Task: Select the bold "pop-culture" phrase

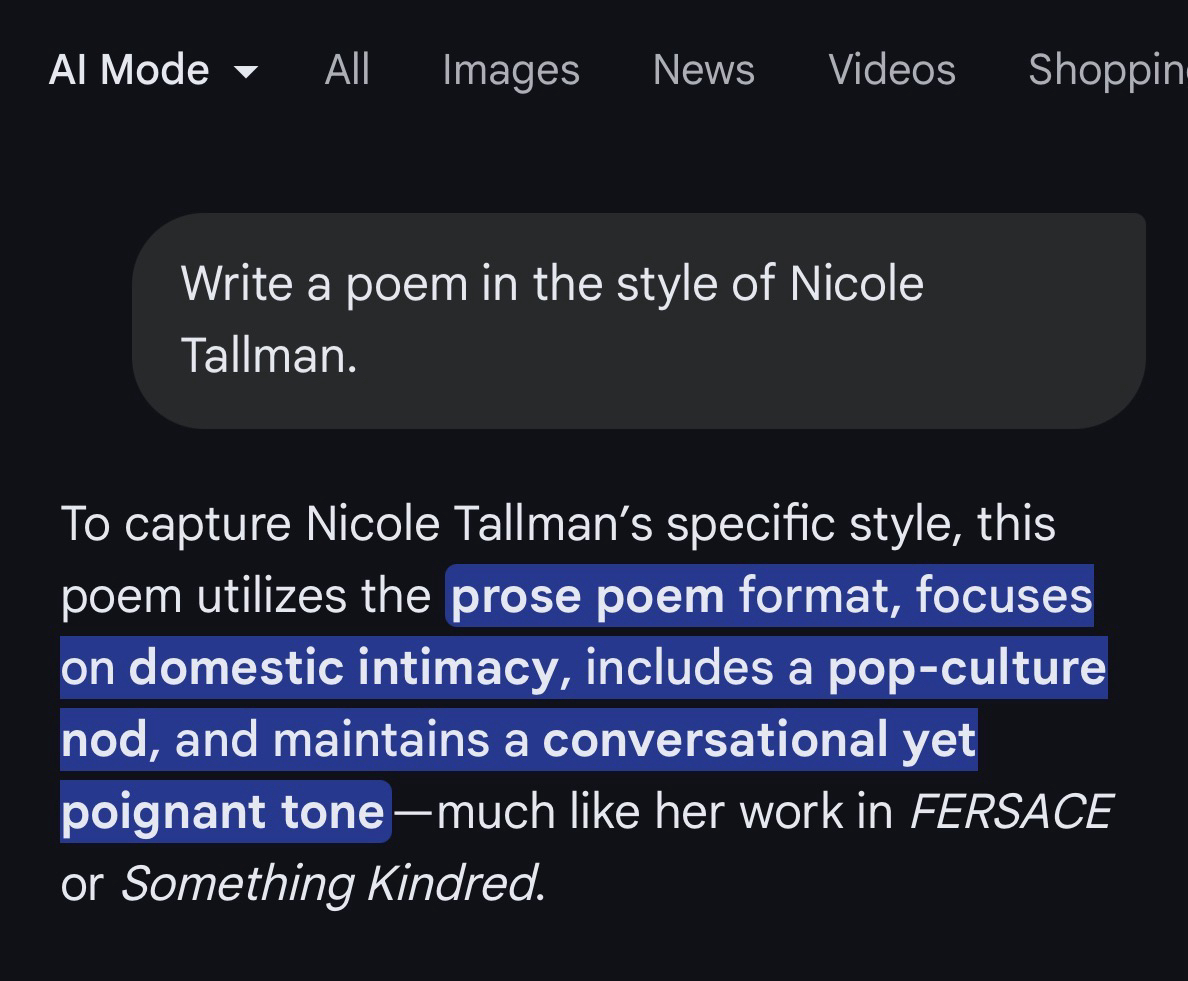Action: (966, 668)
